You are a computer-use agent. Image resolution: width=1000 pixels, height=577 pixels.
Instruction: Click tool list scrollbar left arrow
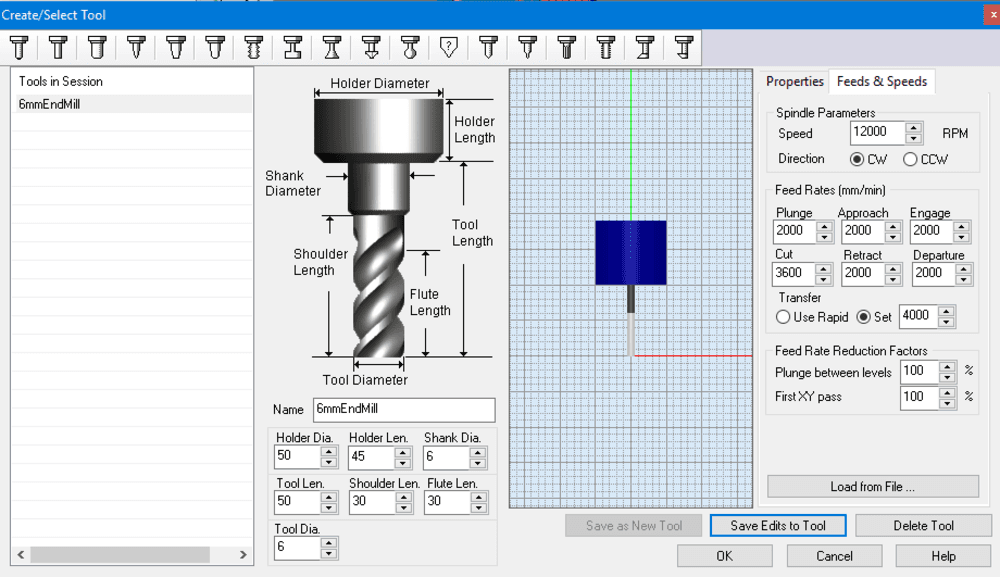pyautogui.click(x=21, y=555)
